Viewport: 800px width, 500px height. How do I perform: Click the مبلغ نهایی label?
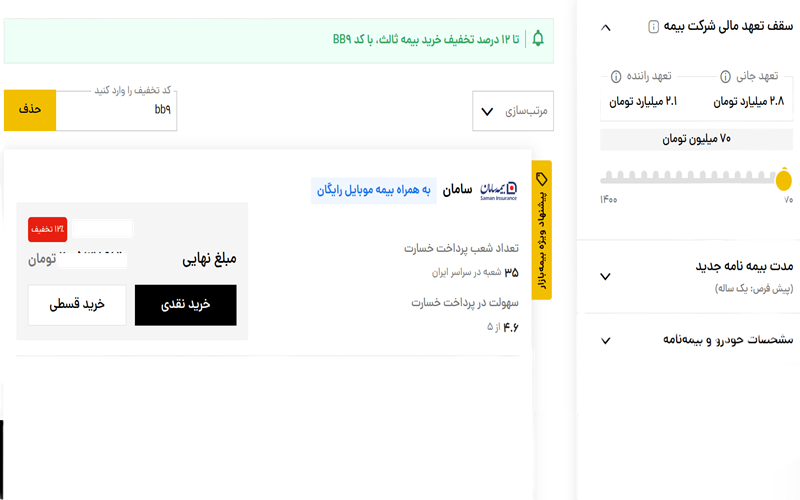[209, 259]
